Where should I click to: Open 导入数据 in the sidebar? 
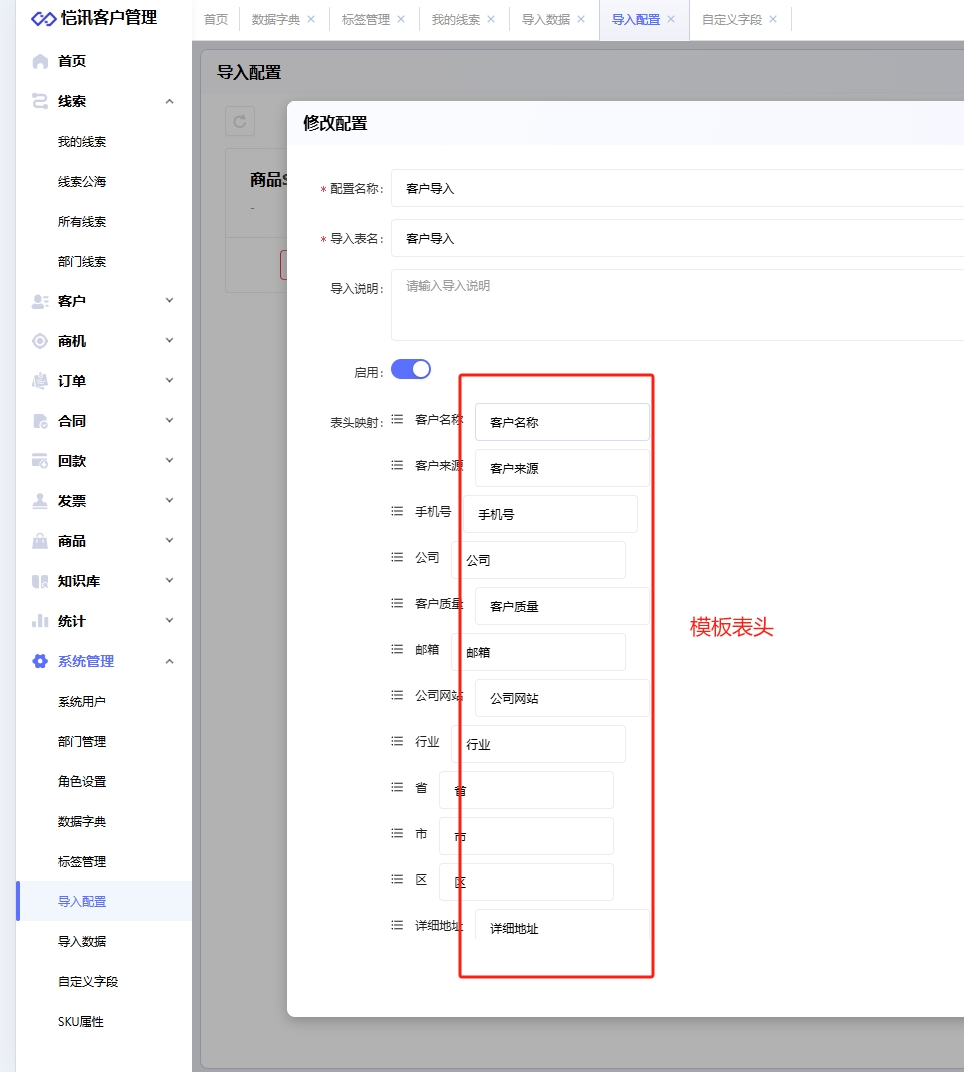click(82, 941)
